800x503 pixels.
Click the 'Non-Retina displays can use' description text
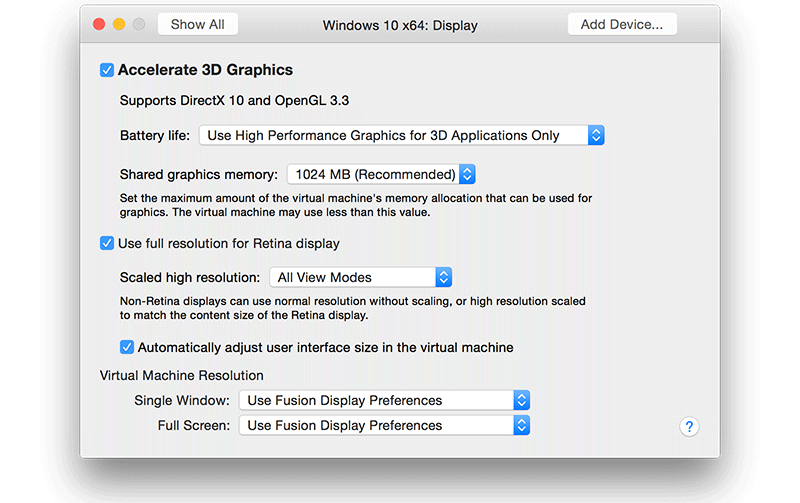point(353,308)
